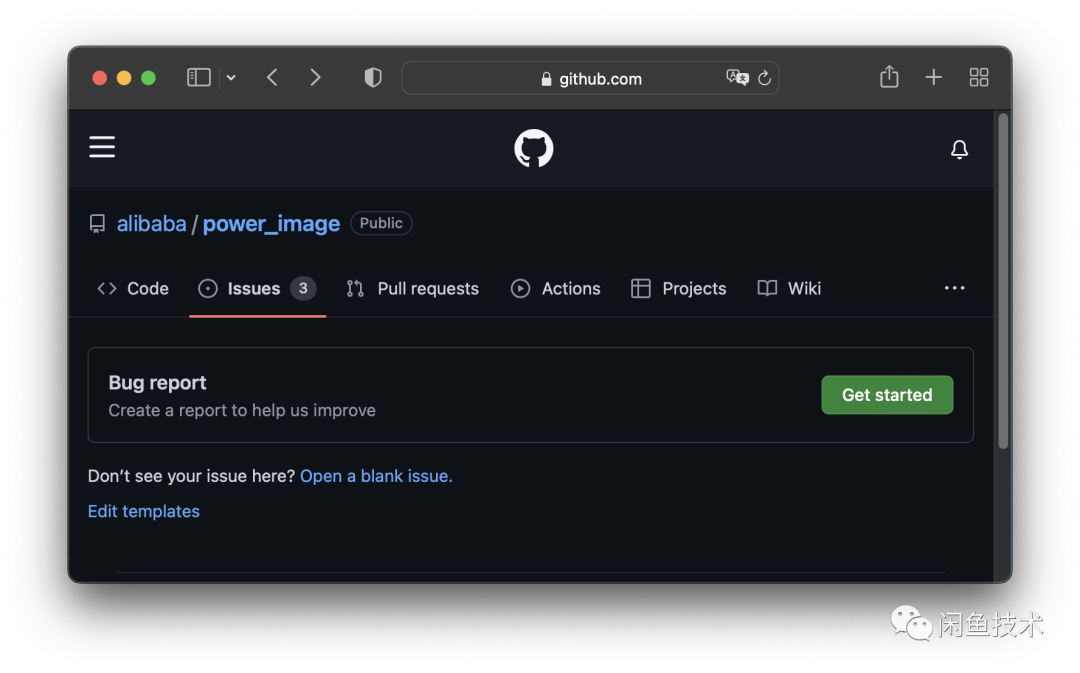
Task: Focus the github.com address bar
Action: [590, 78]
